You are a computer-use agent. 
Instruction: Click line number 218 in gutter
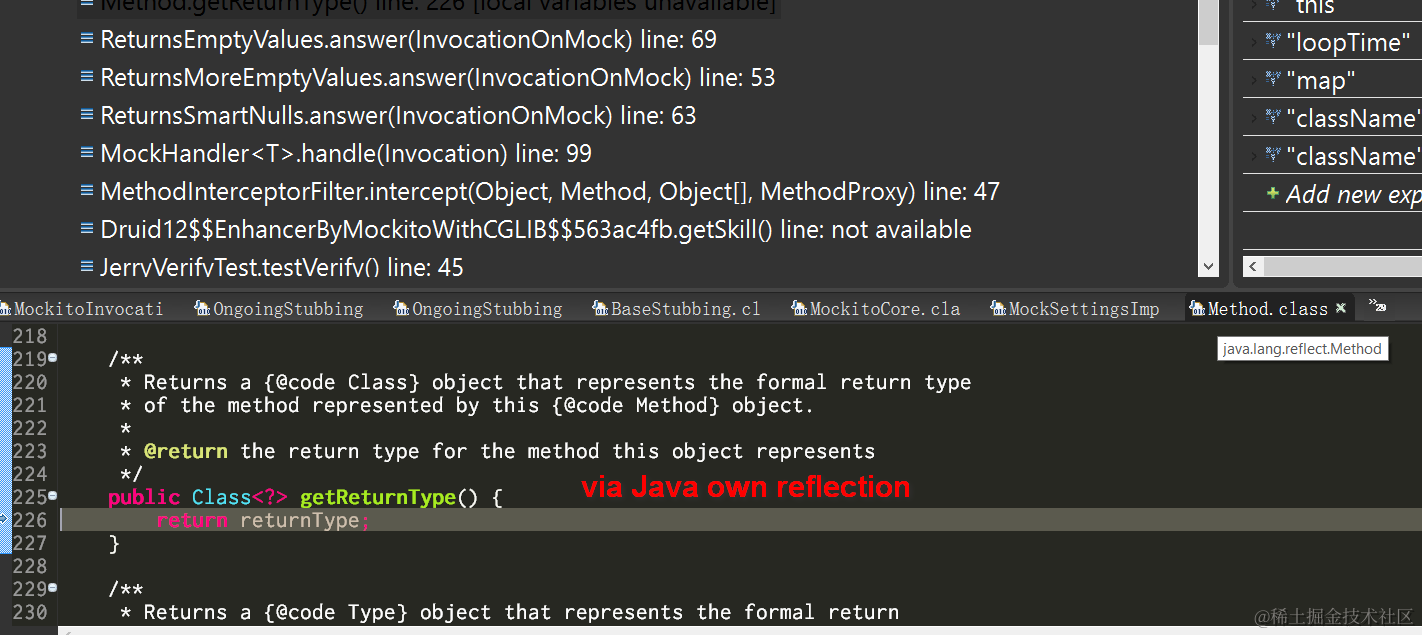pos(30,336)
